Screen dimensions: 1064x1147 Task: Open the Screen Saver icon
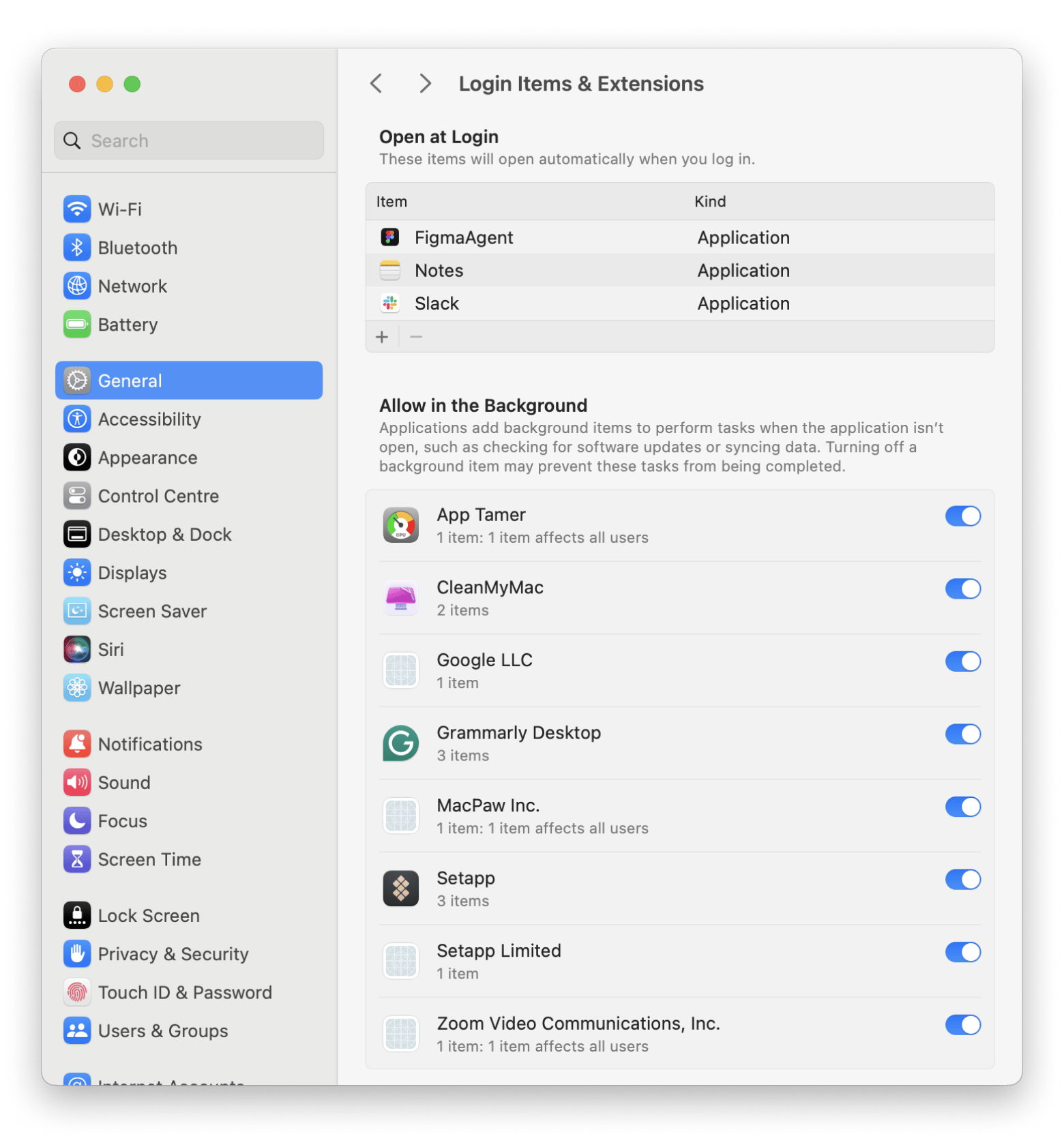[77, 611]
